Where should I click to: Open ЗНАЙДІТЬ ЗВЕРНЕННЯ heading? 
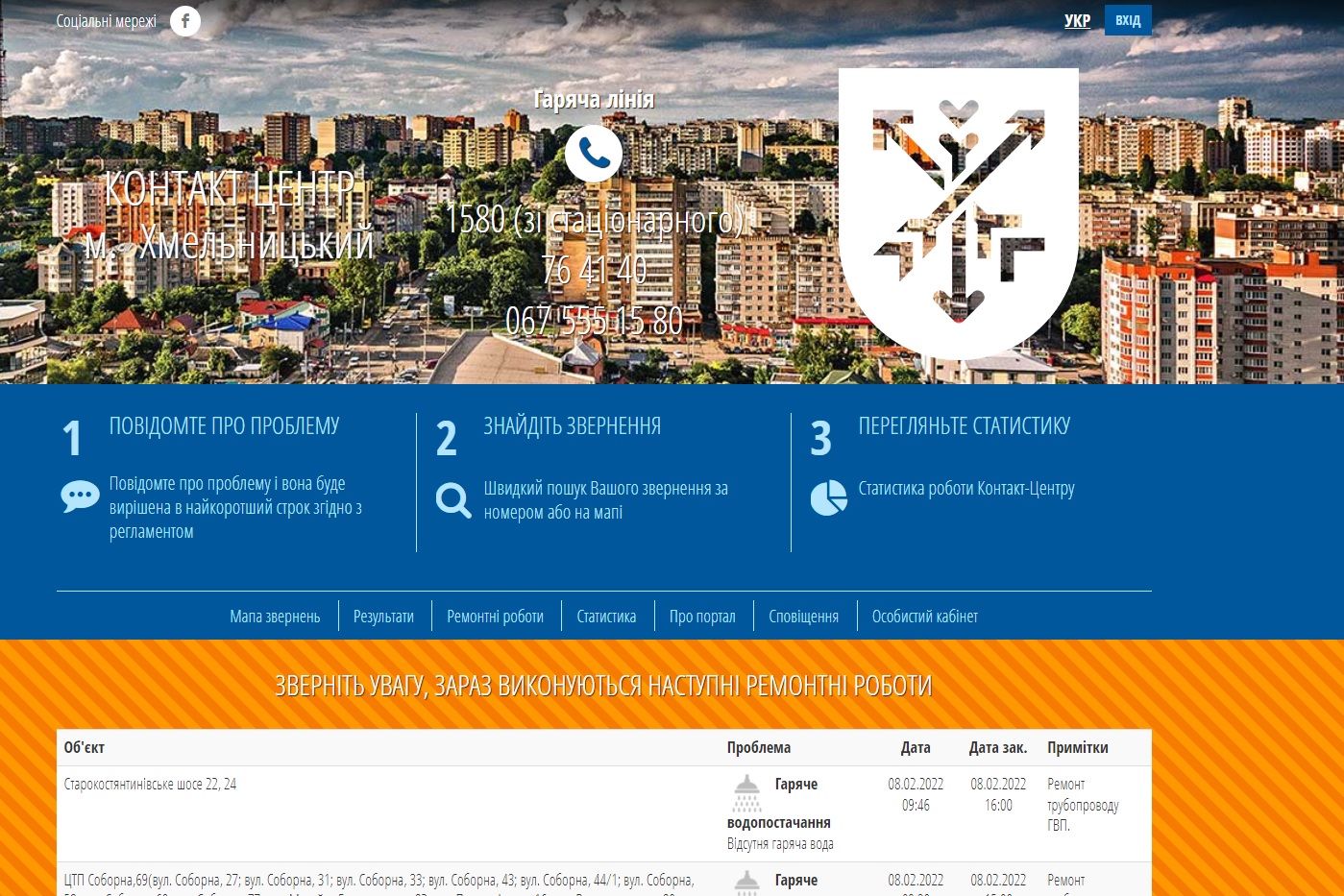tap(573, 425)
